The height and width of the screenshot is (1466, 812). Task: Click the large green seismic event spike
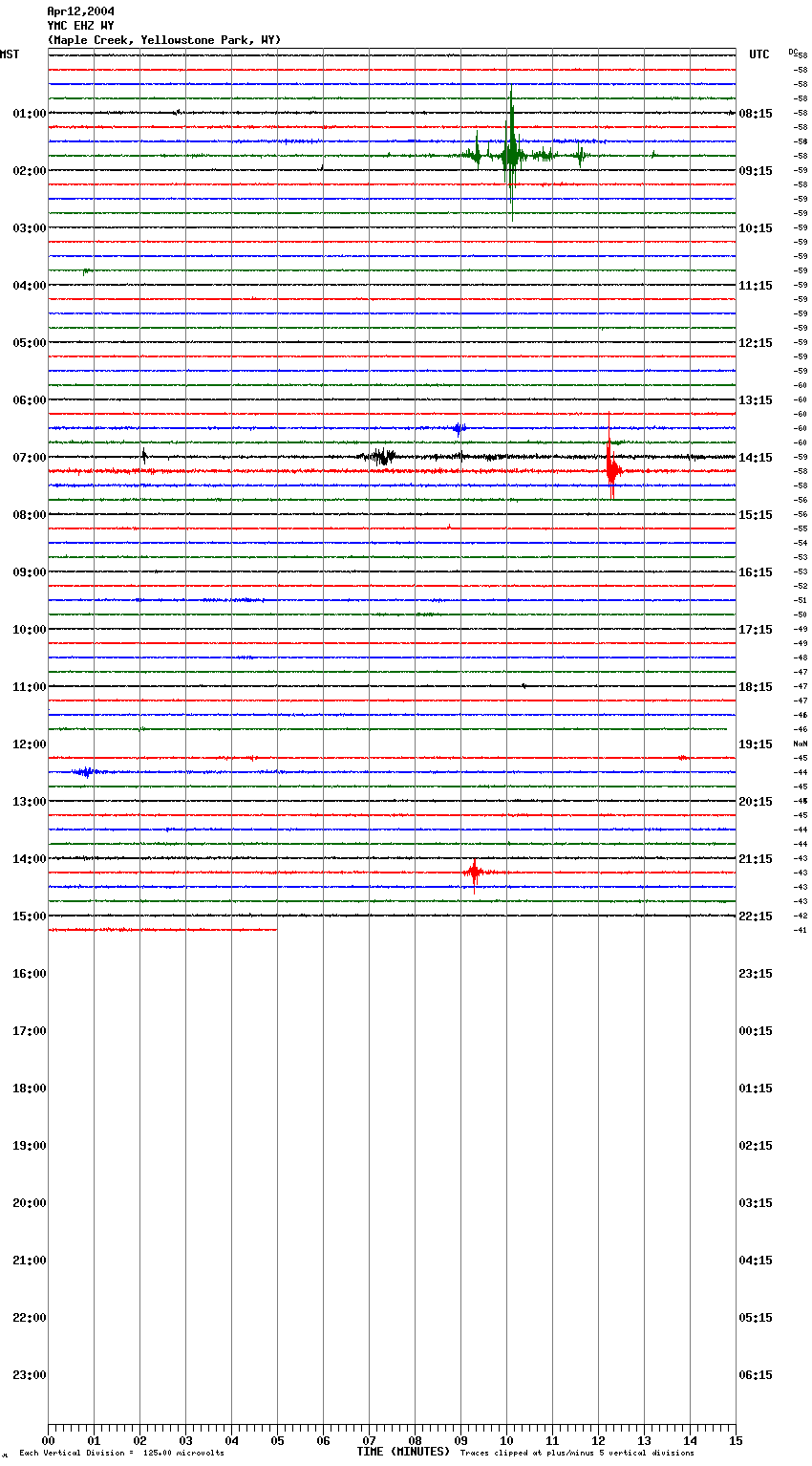click(x=511, y=155)
